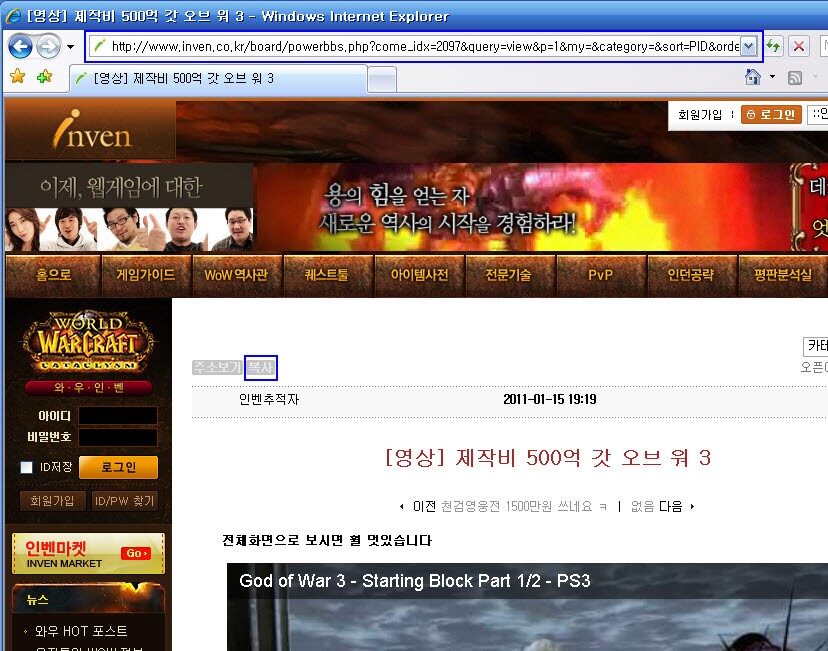Expand the address bar history dropdown
This screenshot has height=651, width=828.
tap(748, 46)
